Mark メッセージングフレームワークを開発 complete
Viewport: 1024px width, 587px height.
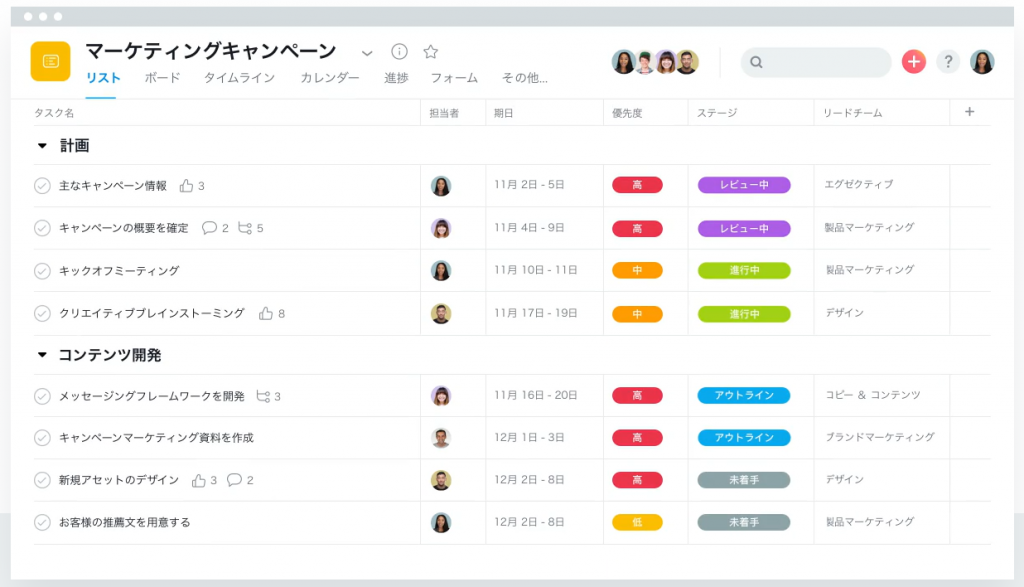[42, 396]
